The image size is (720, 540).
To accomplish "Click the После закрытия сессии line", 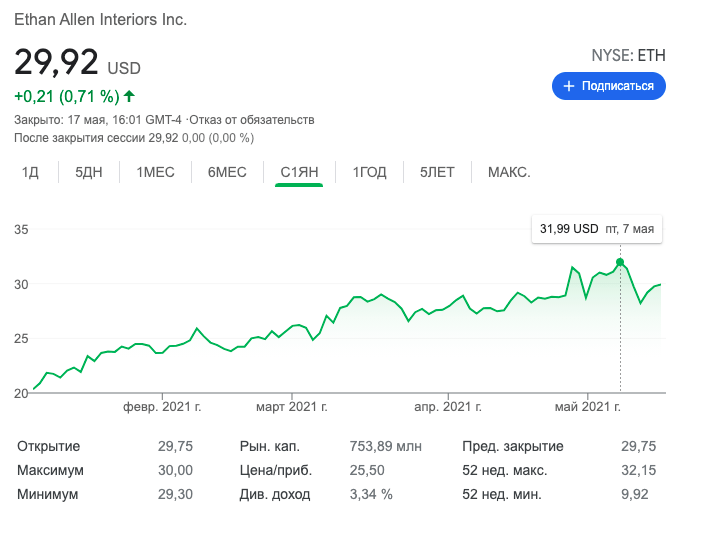I will (x=134, y=138).
